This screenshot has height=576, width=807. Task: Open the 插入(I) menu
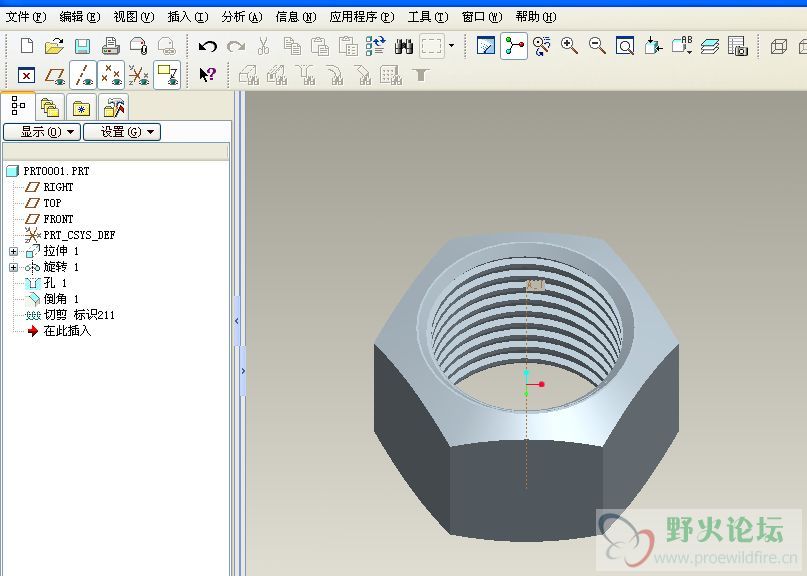(188, 17)
